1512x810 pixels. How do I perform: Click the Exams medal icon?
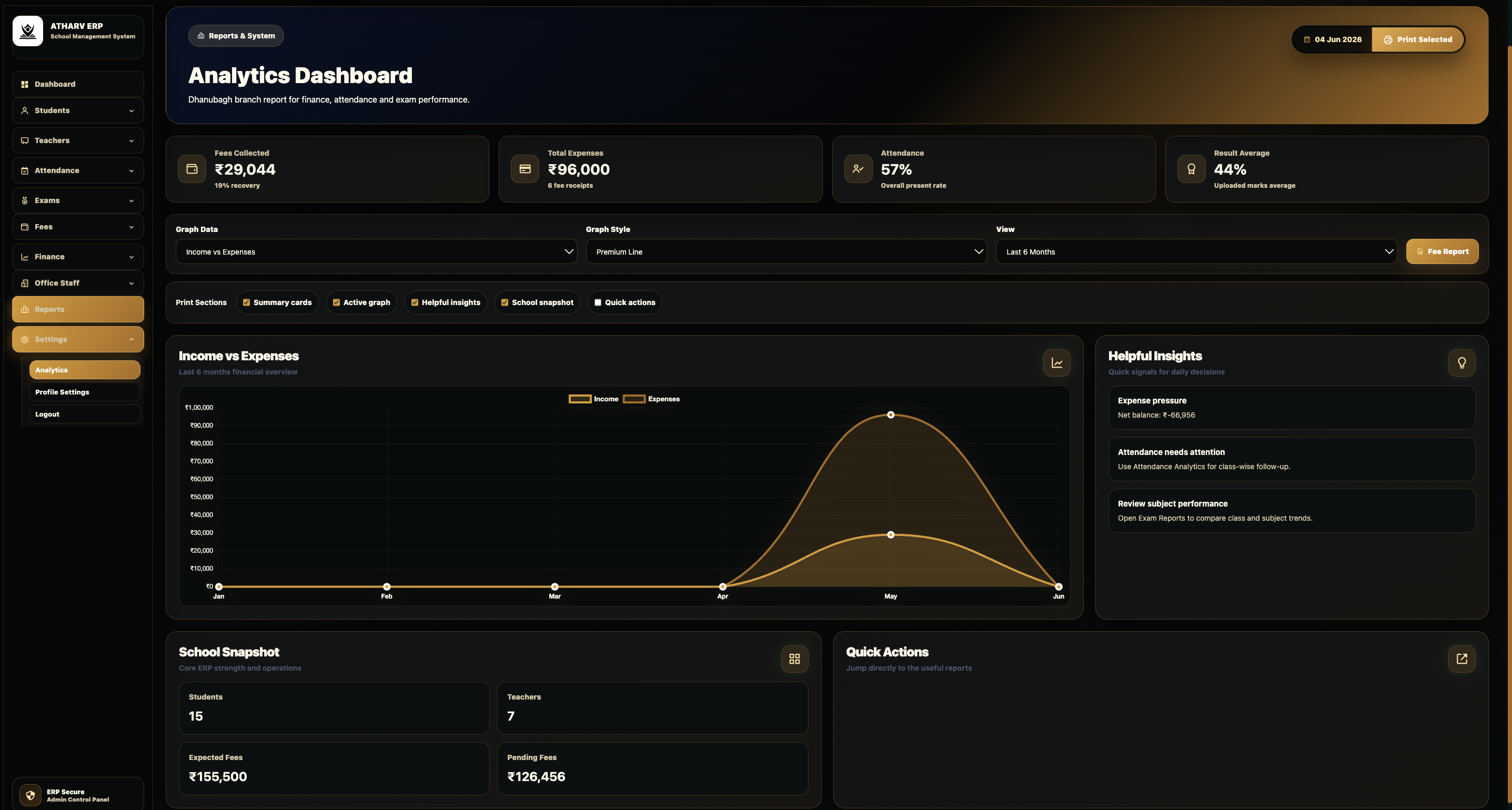click(x=25, y=201)
